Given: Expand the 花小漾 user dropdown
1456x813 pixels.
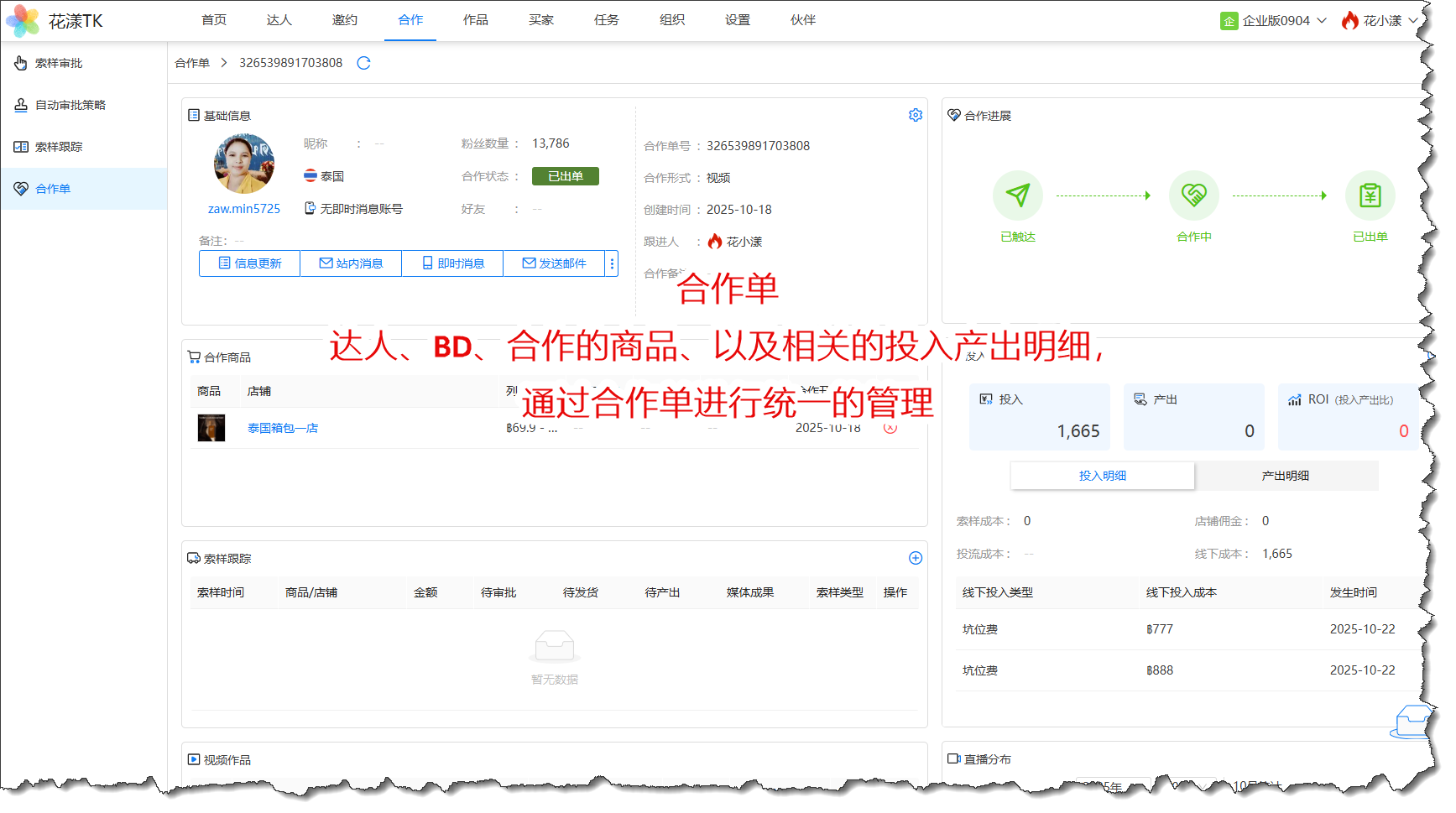Looking at the screenshot, I should click(1380, 21).
